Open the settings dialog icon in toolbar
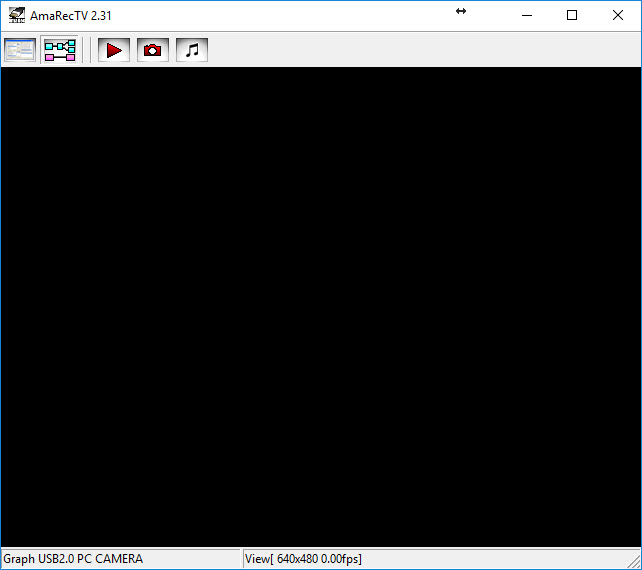This screenshot has width=642, height=570. 20,50
